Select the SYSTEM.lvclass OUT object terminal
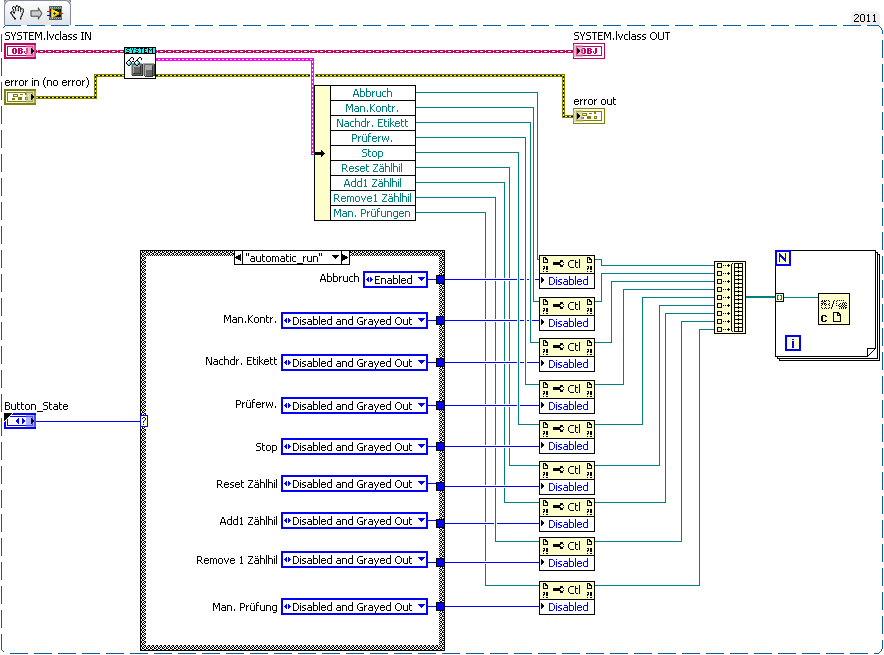This screenshot has height=655, width=884. pyautogui.click(x=589, y=51)
